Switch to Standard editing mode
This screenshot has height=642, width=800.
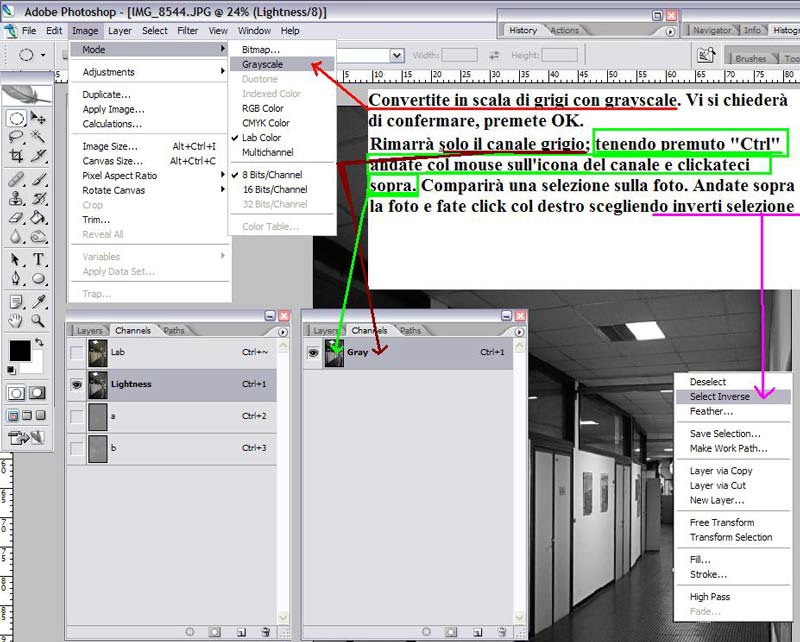point(16,393)
